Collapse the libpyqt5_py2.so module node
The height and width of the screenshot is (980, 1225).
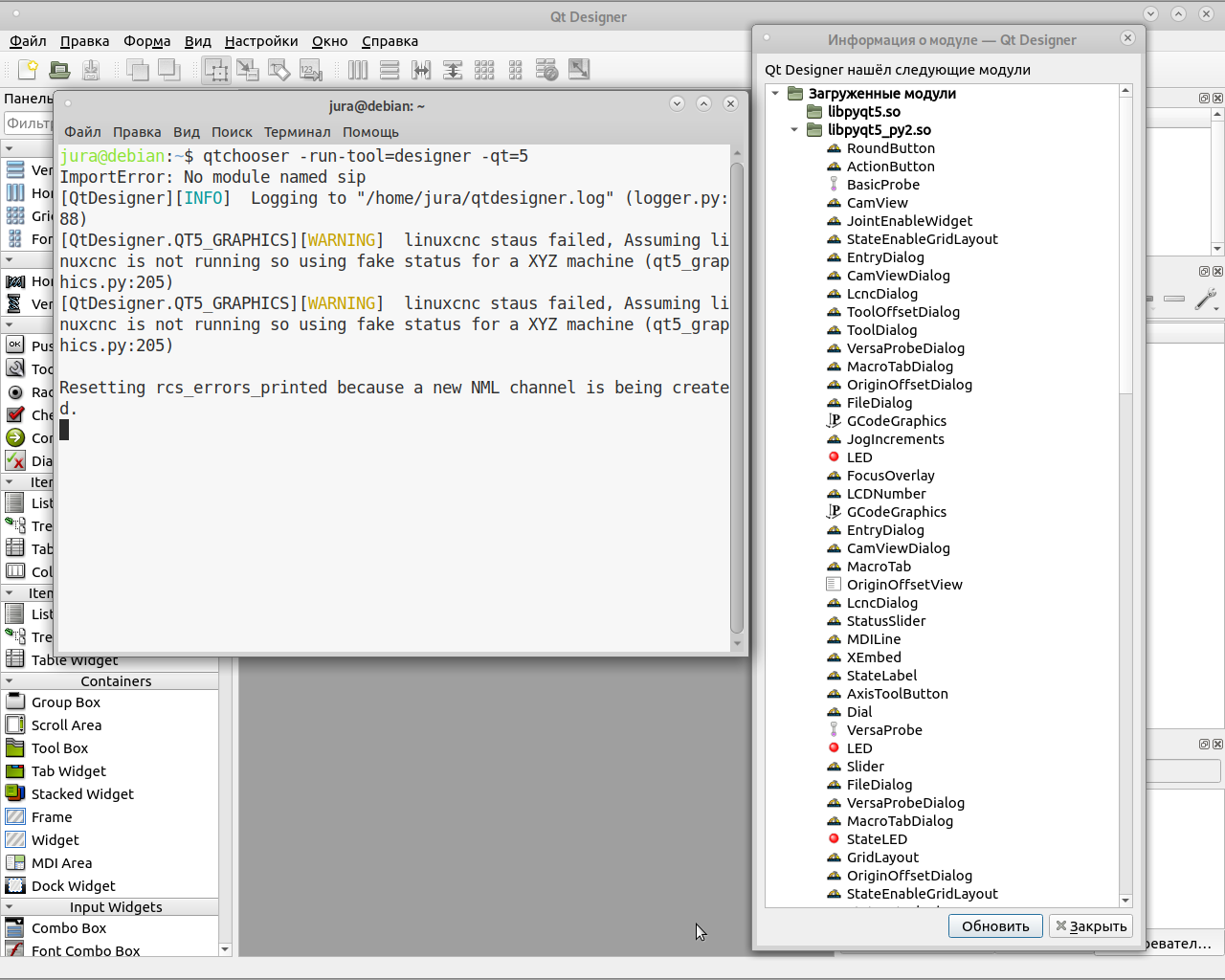click(794, 130)
